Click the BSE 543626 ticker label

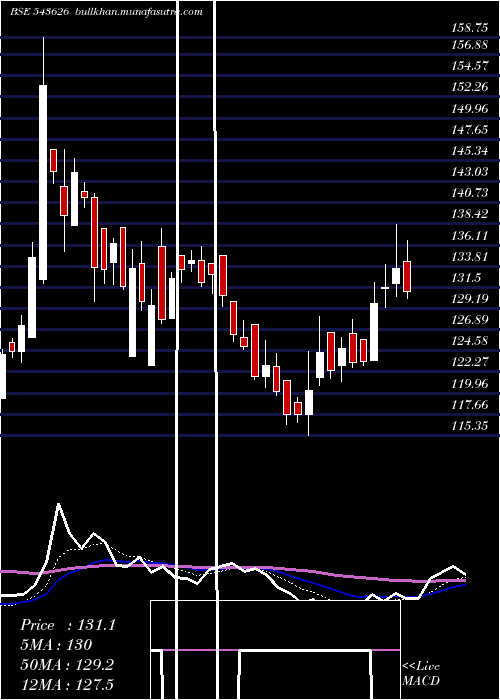pos(39,12)
